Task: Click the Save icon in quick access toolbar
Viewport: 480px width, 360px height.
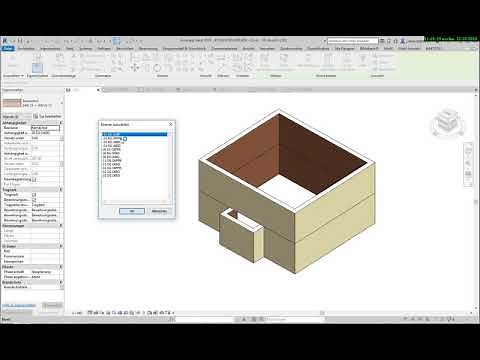Action: (x=20, y=41)
